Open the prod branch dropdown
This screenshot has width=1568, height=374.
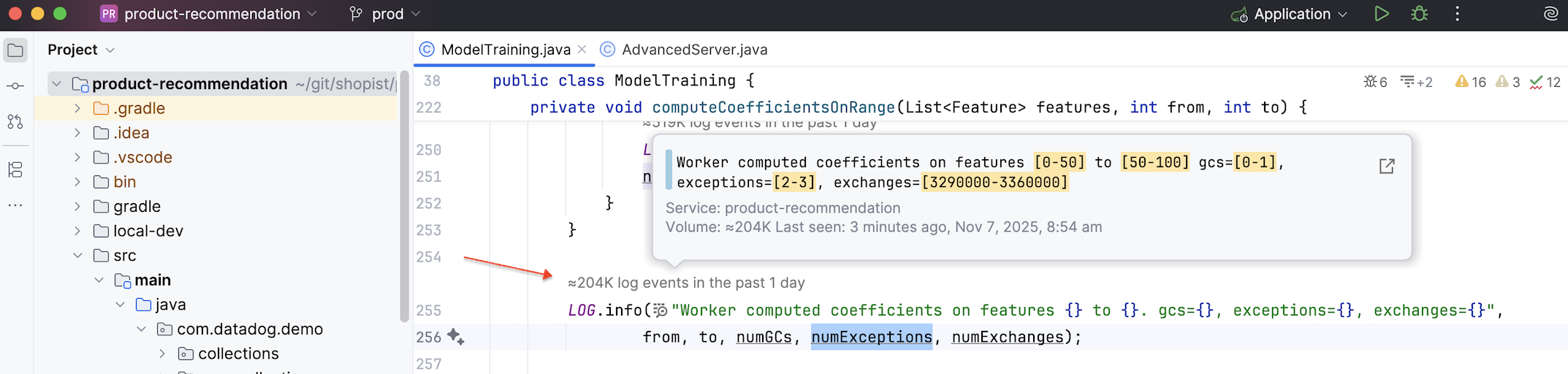click(386, 14)
